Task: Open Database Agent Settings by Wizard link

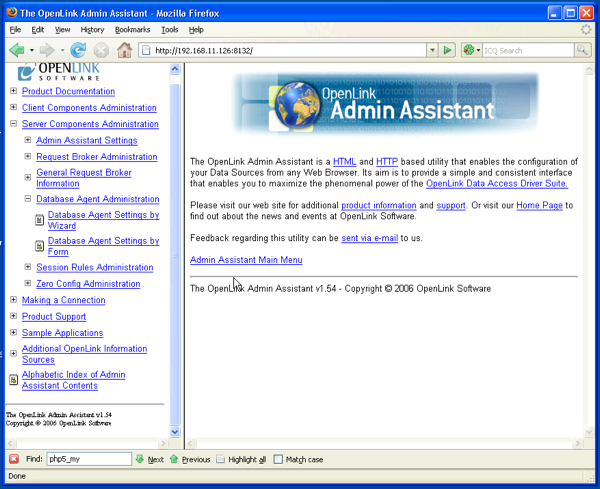Action: coord(103,220)
